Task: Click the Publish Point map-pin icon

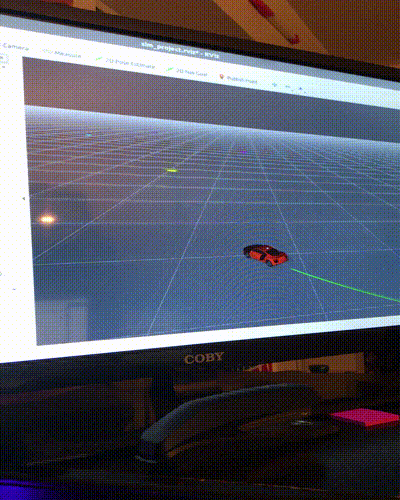Action: tap(222, 77)
